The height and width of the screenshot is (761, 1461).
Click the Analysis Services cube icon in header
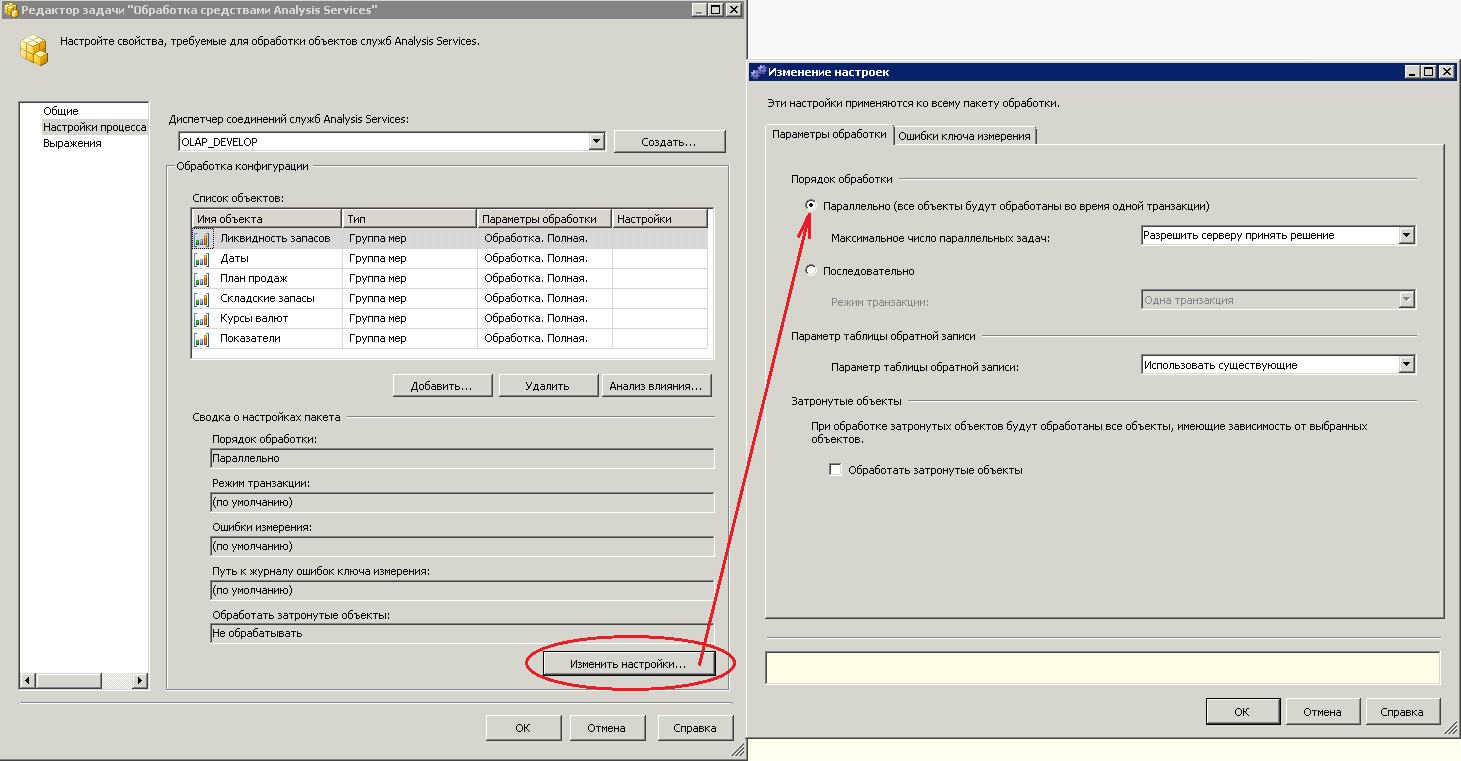35,49
